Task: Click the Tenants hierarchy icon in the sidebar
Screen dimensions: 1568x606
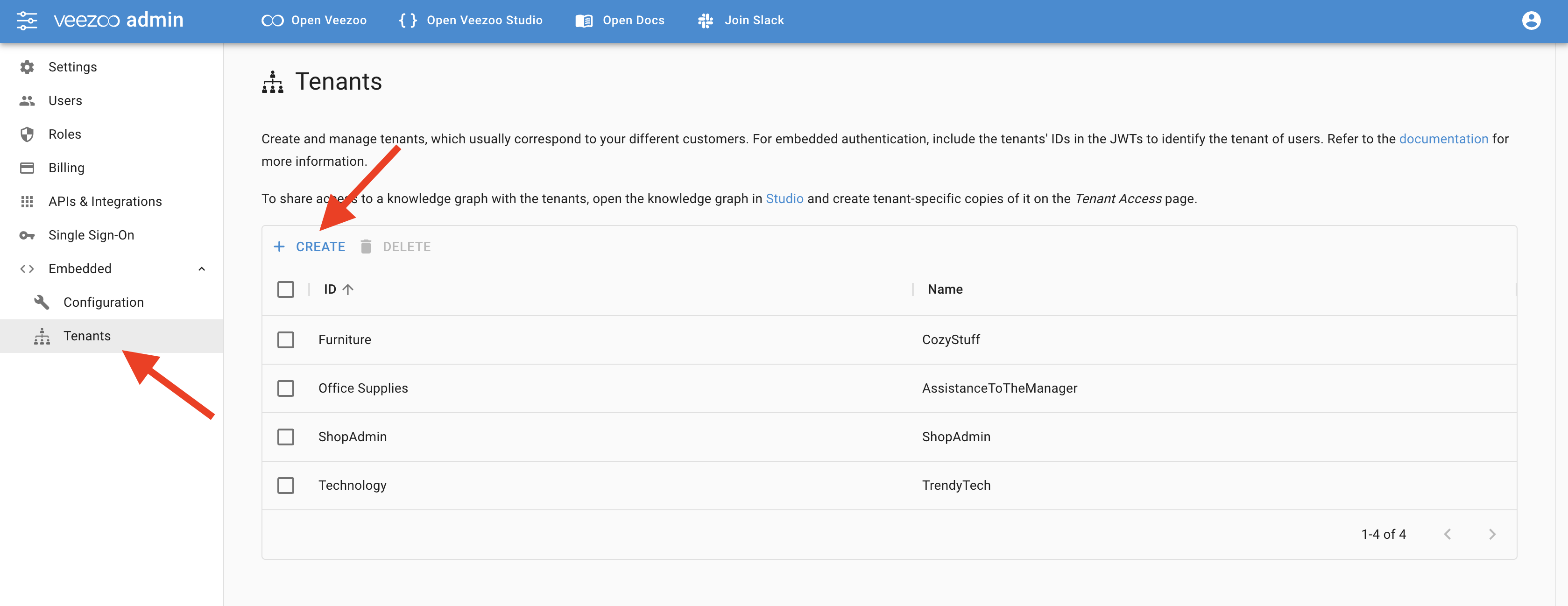Action: coord(42,336)
